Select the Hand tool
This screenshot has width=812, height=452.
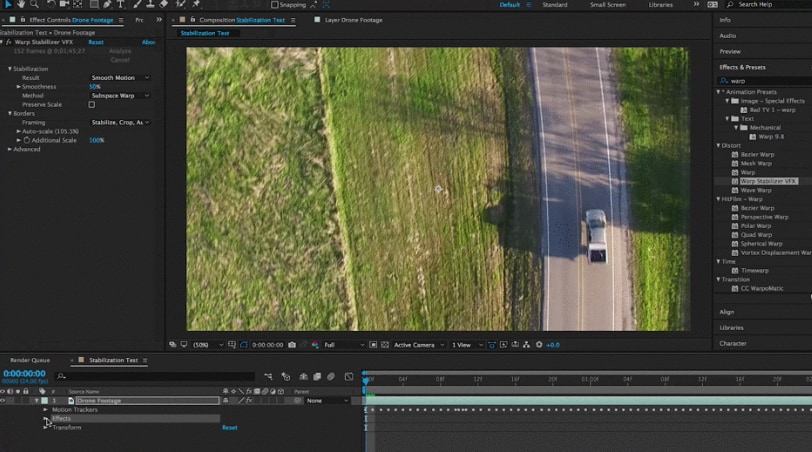21,4
